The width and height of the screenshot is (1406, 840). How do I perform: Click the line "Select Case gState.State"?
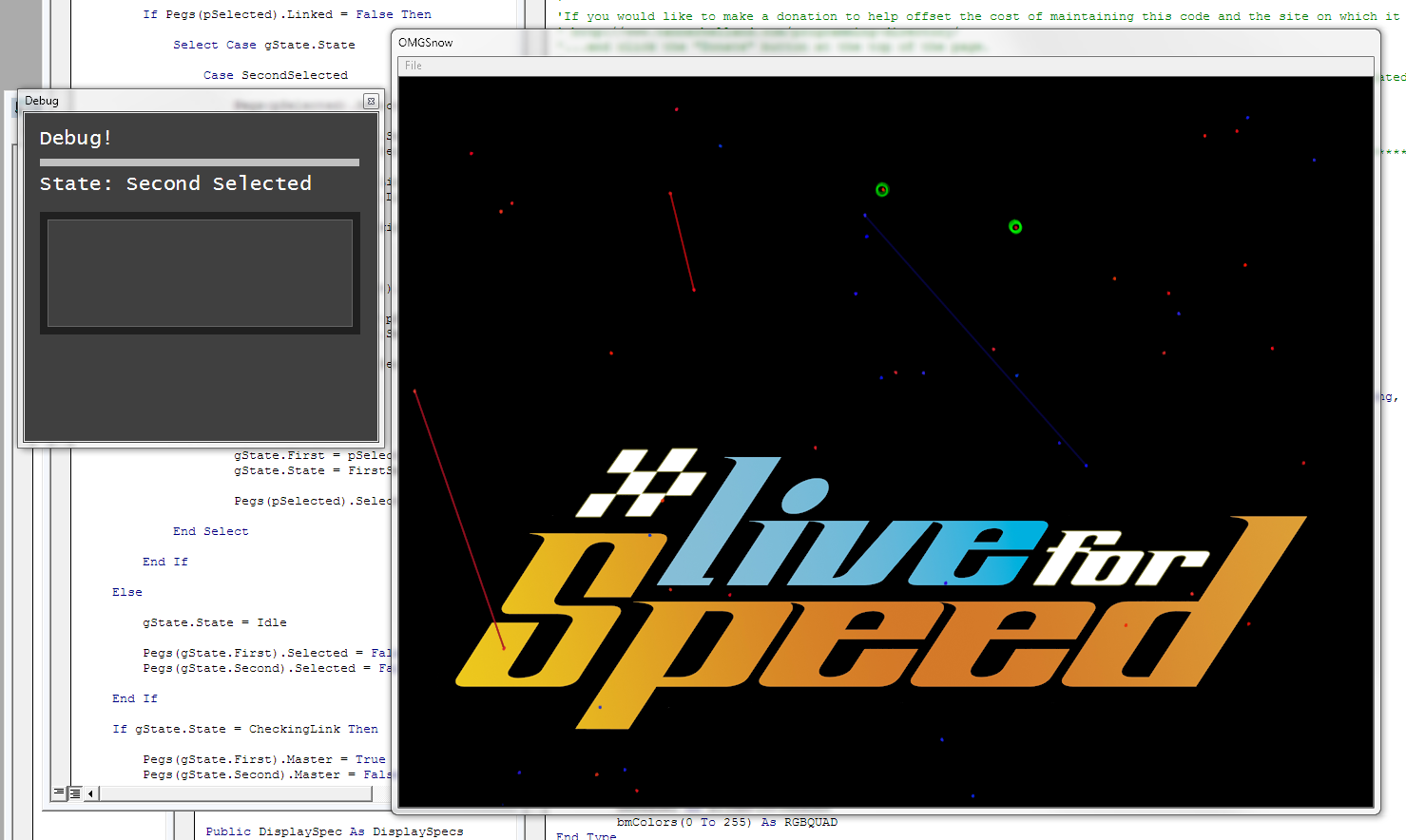(x=264, y=45)
